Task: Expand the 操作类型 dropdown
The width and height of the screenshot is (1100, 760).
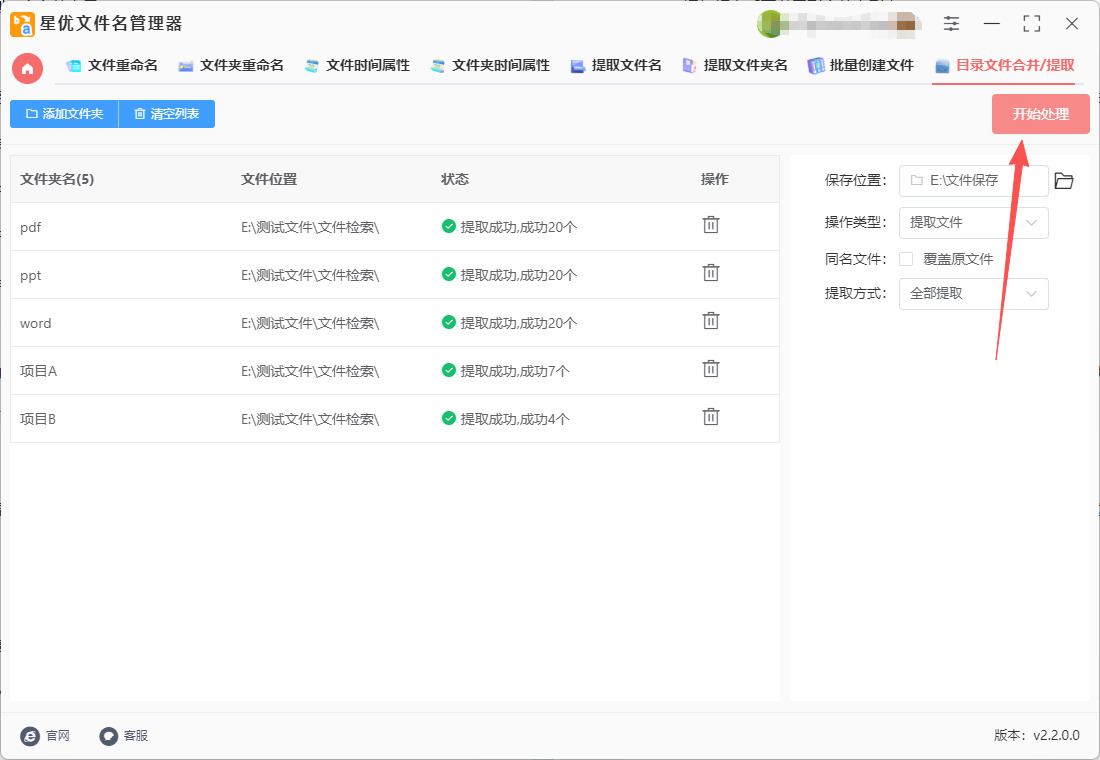Action: point(973,223)
